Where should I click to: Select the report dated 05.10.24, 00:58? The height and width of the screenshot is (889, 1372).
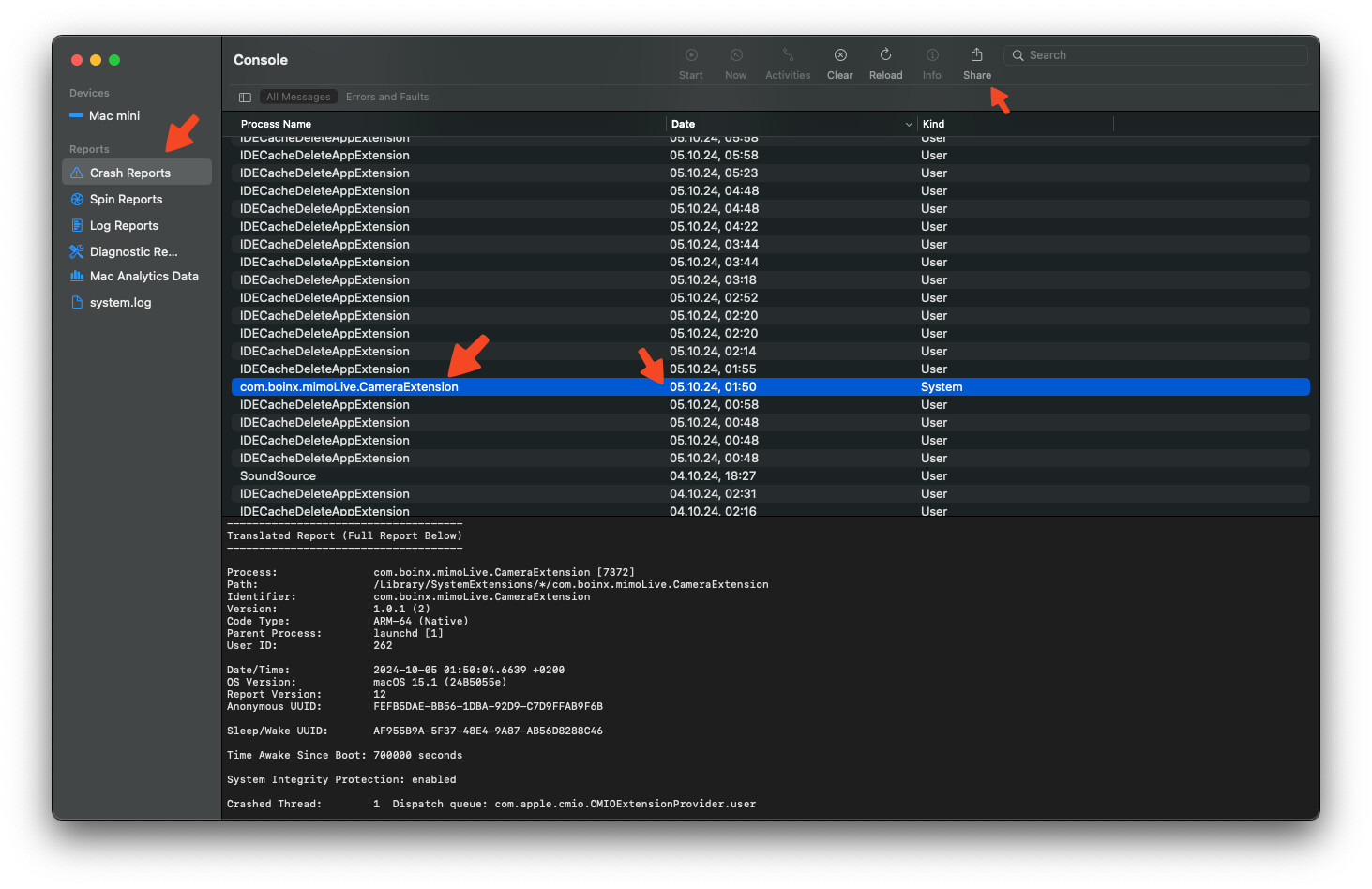click(x=770, y=405)
